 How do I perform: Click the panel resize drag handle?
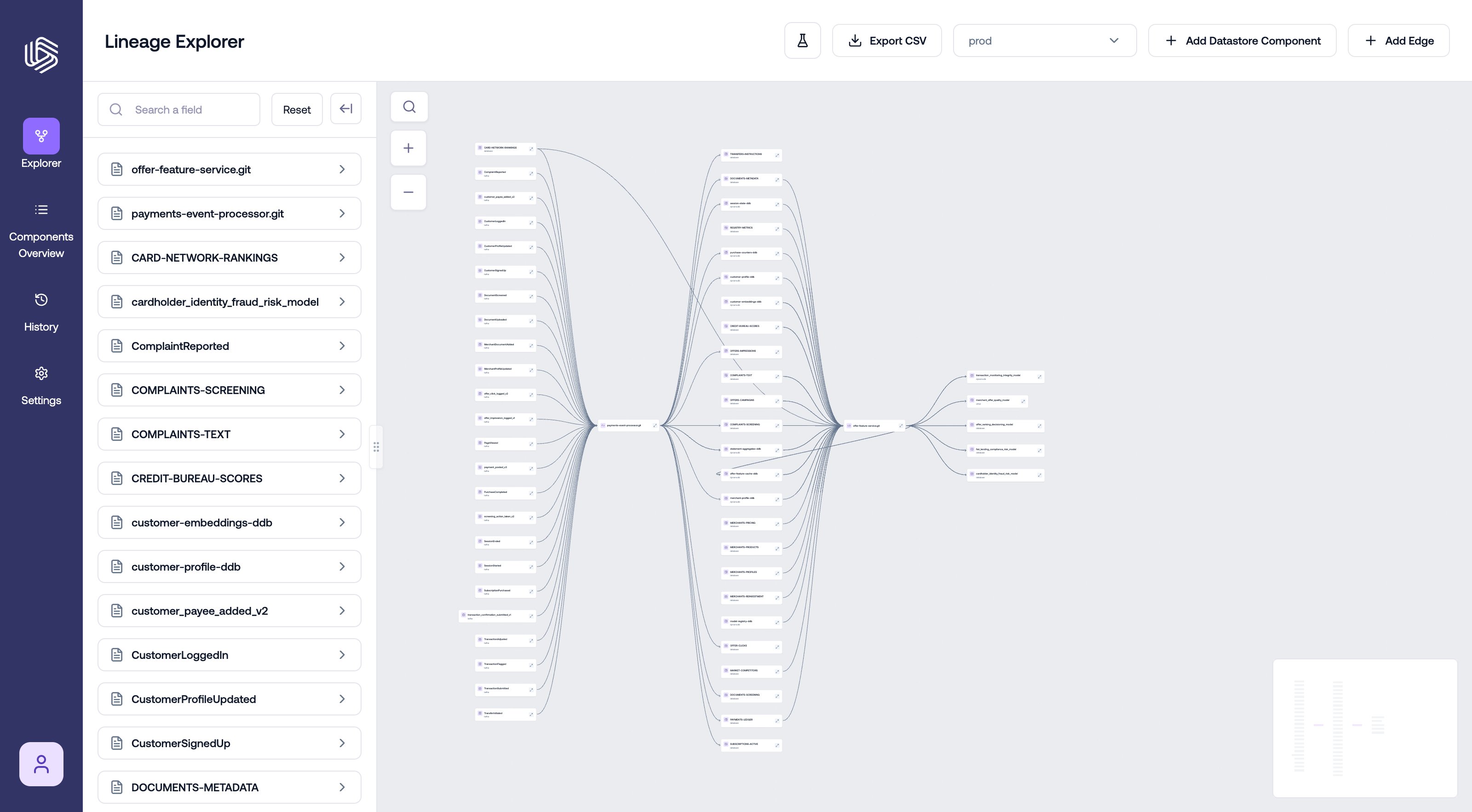(376, 447)
